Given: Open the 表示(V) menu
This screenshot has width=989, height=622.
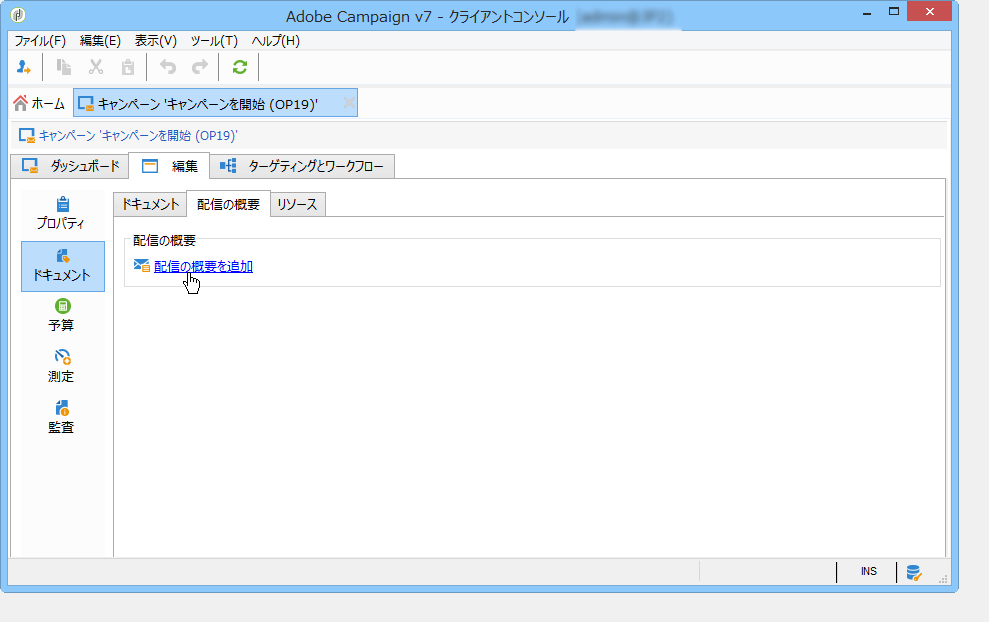Looking at the screenshot, I should click(156, 41).
